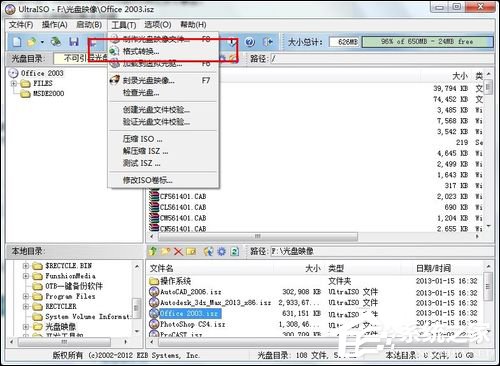
Task: Choose 压缩 ISO ... menu entry
Action: 163,139
